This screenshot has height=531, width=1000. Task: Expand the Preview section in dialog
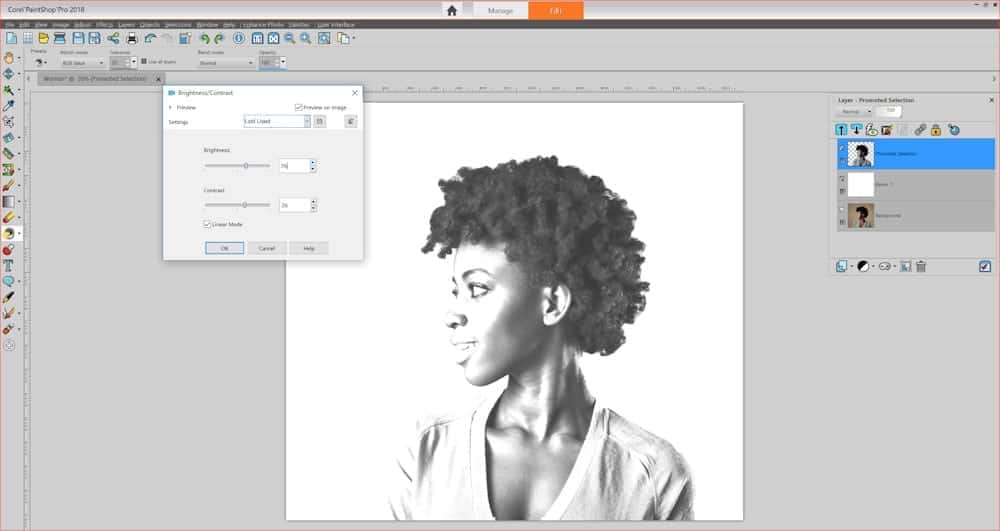click(171, 107)
